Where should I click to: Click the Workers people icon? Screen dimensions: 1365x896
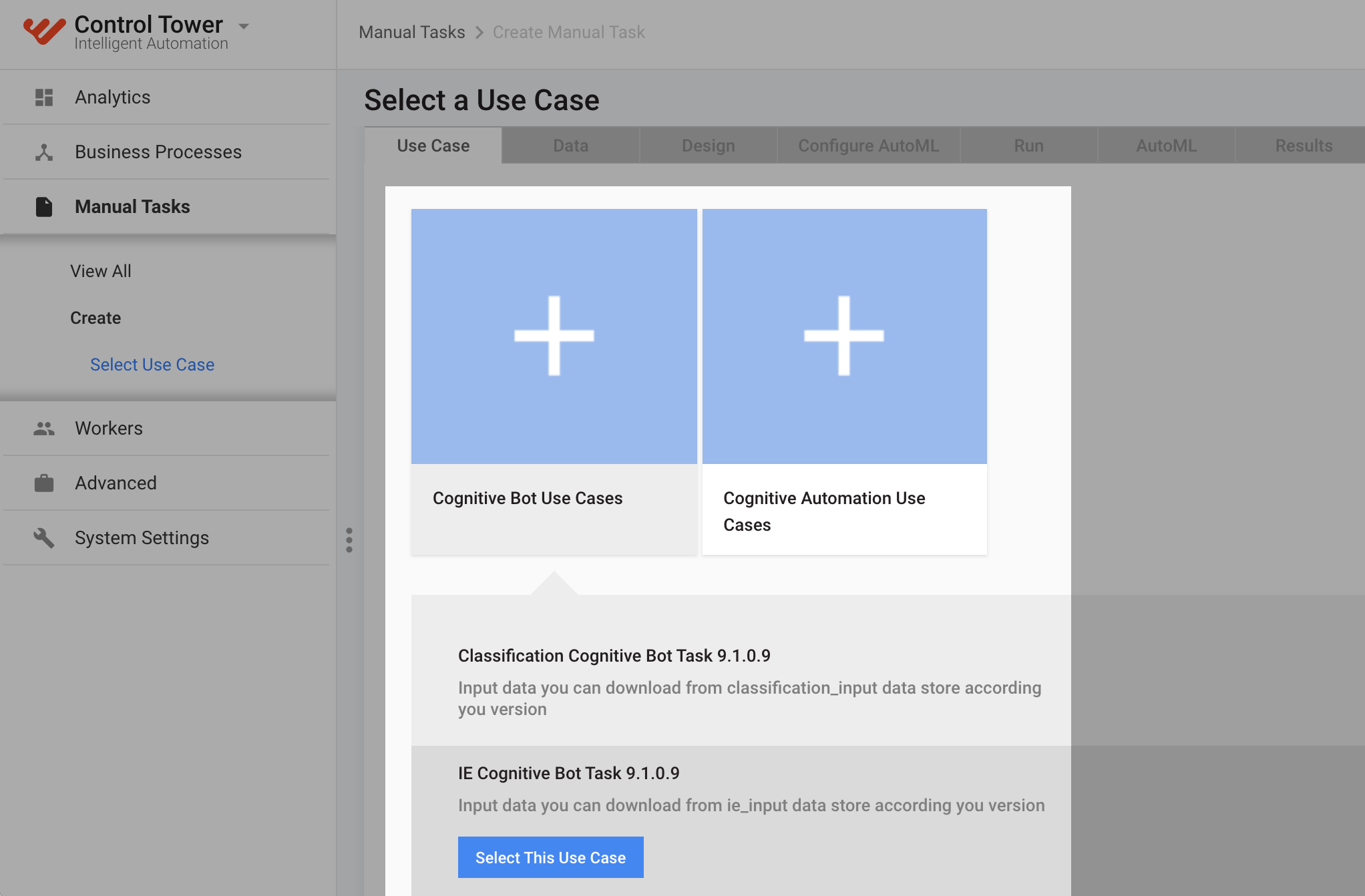(x=44, y=429)
